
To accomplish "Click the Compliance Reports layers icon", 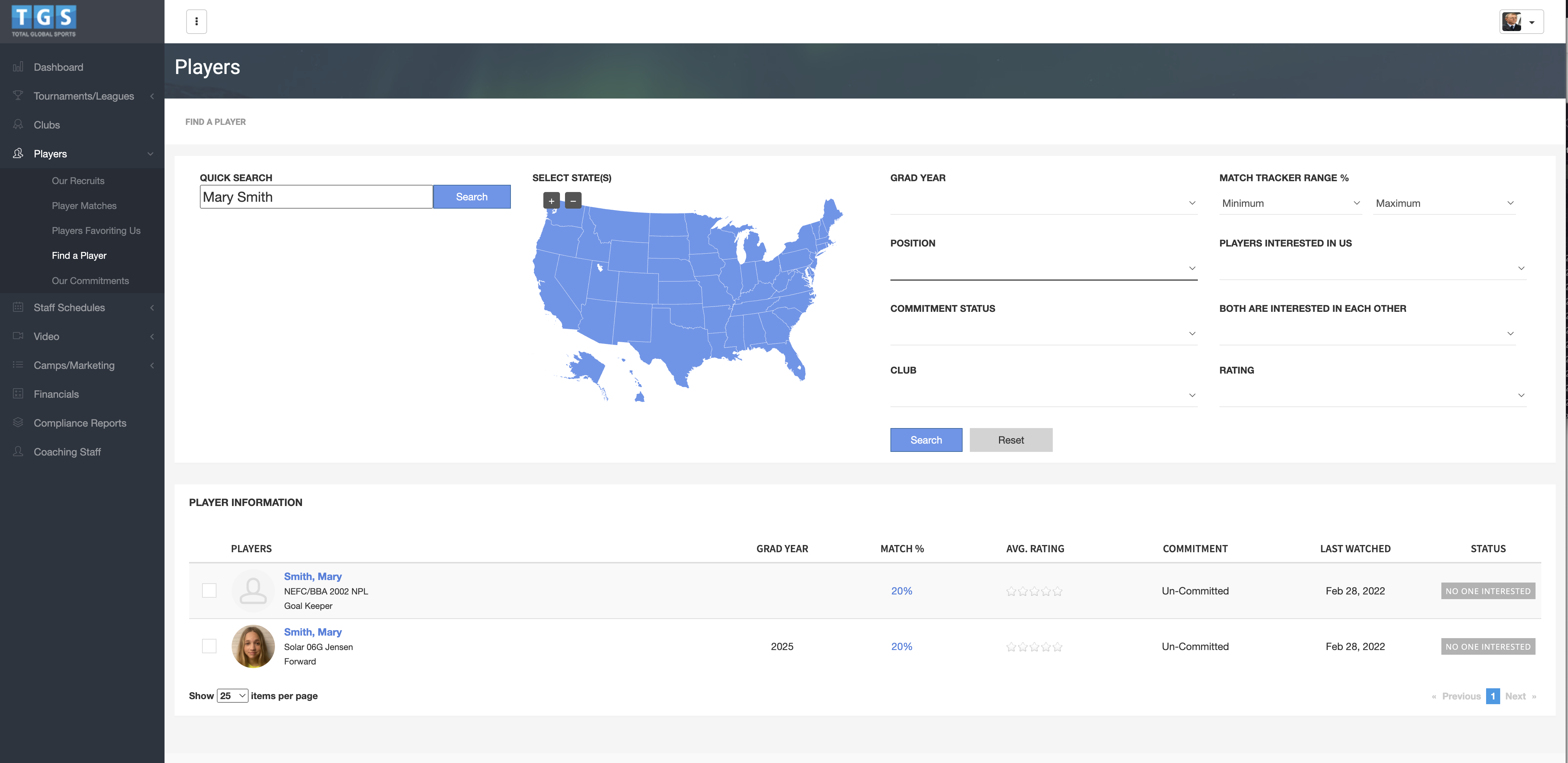I will click(x=18, y=423).
